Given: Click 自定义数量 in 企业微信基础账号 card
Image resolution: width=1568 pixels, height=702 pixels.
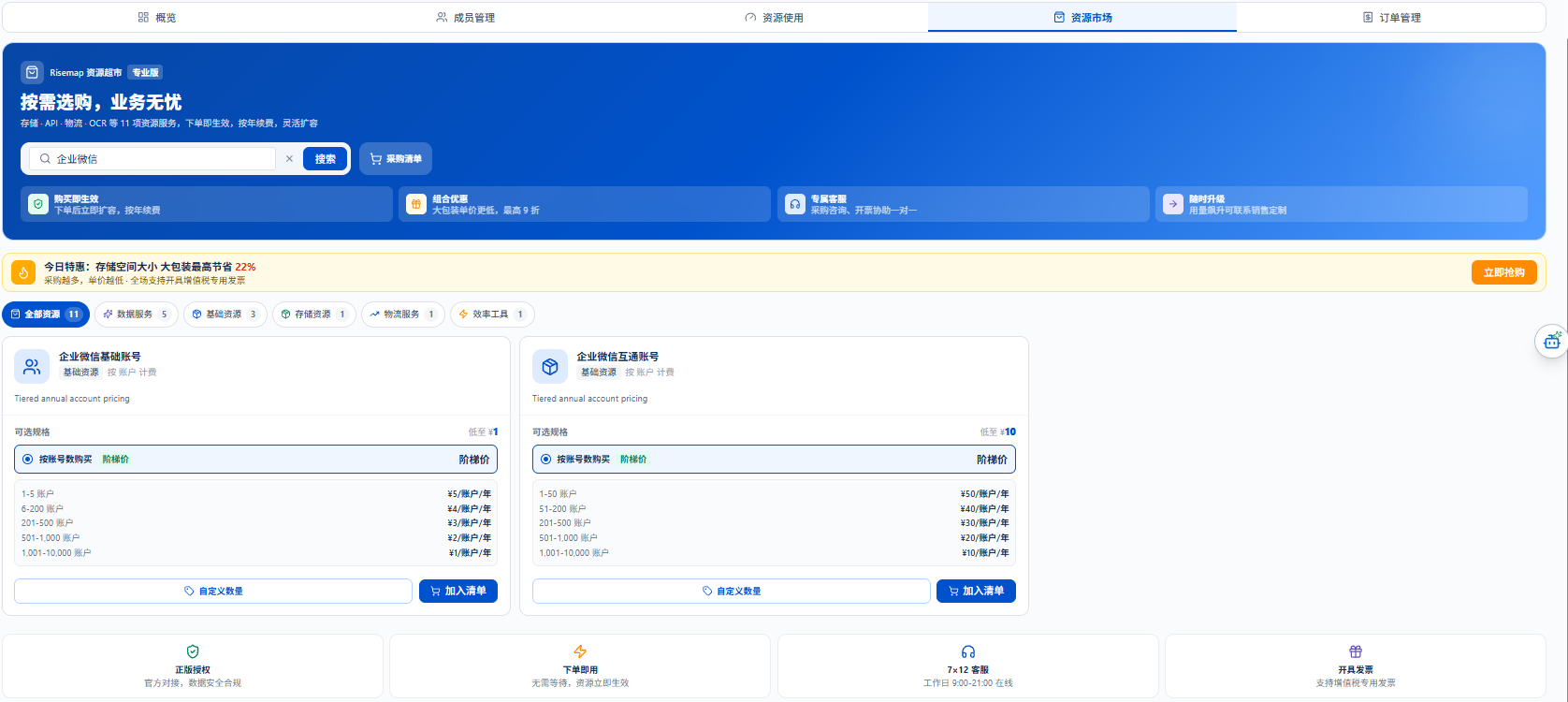Looking at the screenshot, I should pyautogui.click(x=213, y=592).
